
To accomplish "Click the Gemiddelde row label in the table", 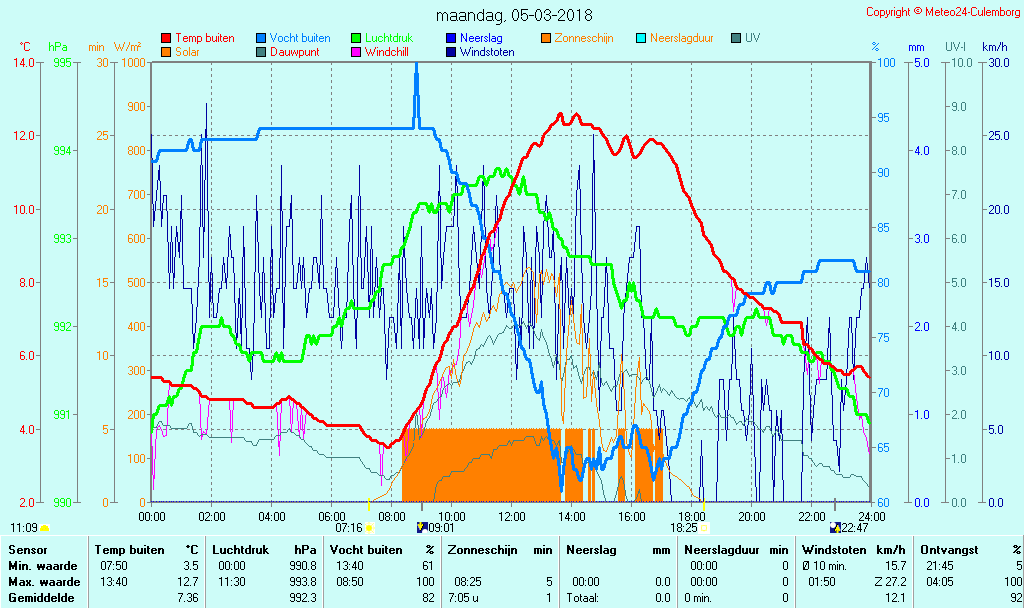I will (x=41, y=597).
